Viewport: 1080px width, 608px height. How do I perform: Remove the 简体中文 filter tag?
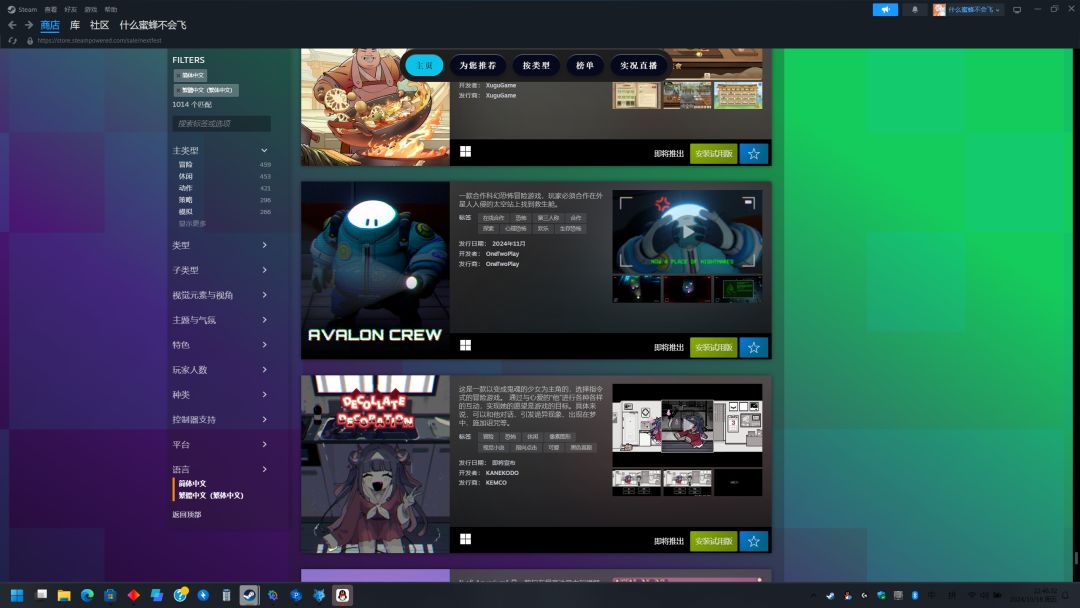(x=190, y=75)
